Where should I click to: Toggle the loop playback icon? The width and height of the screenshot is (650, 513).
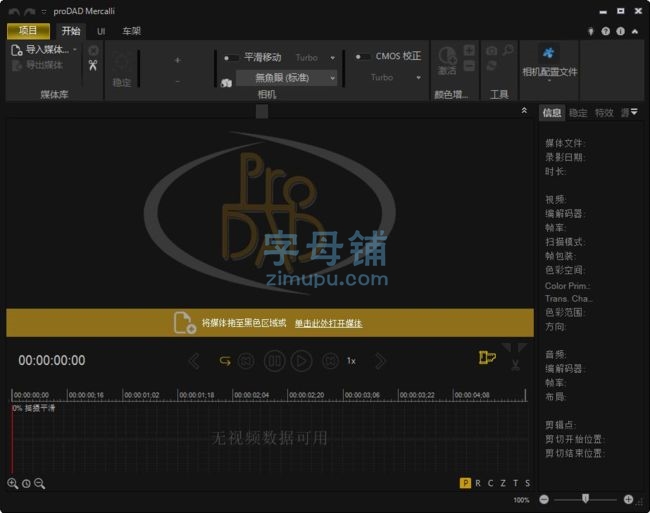click(225, 361)
